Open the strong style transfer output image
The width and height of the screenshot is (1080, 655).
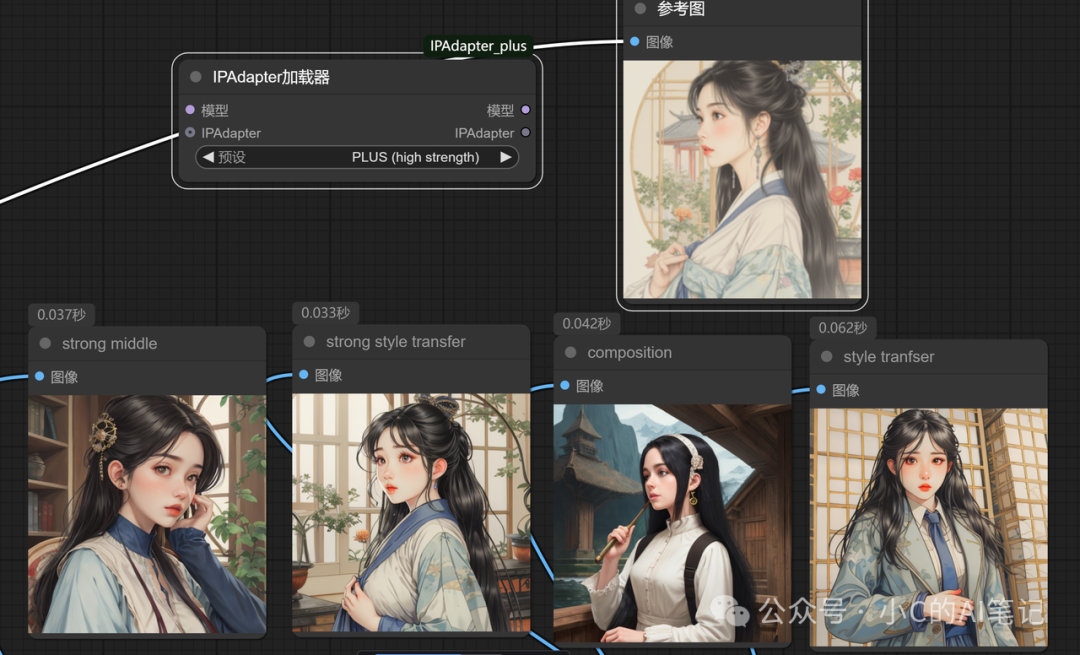pos(411,512)
